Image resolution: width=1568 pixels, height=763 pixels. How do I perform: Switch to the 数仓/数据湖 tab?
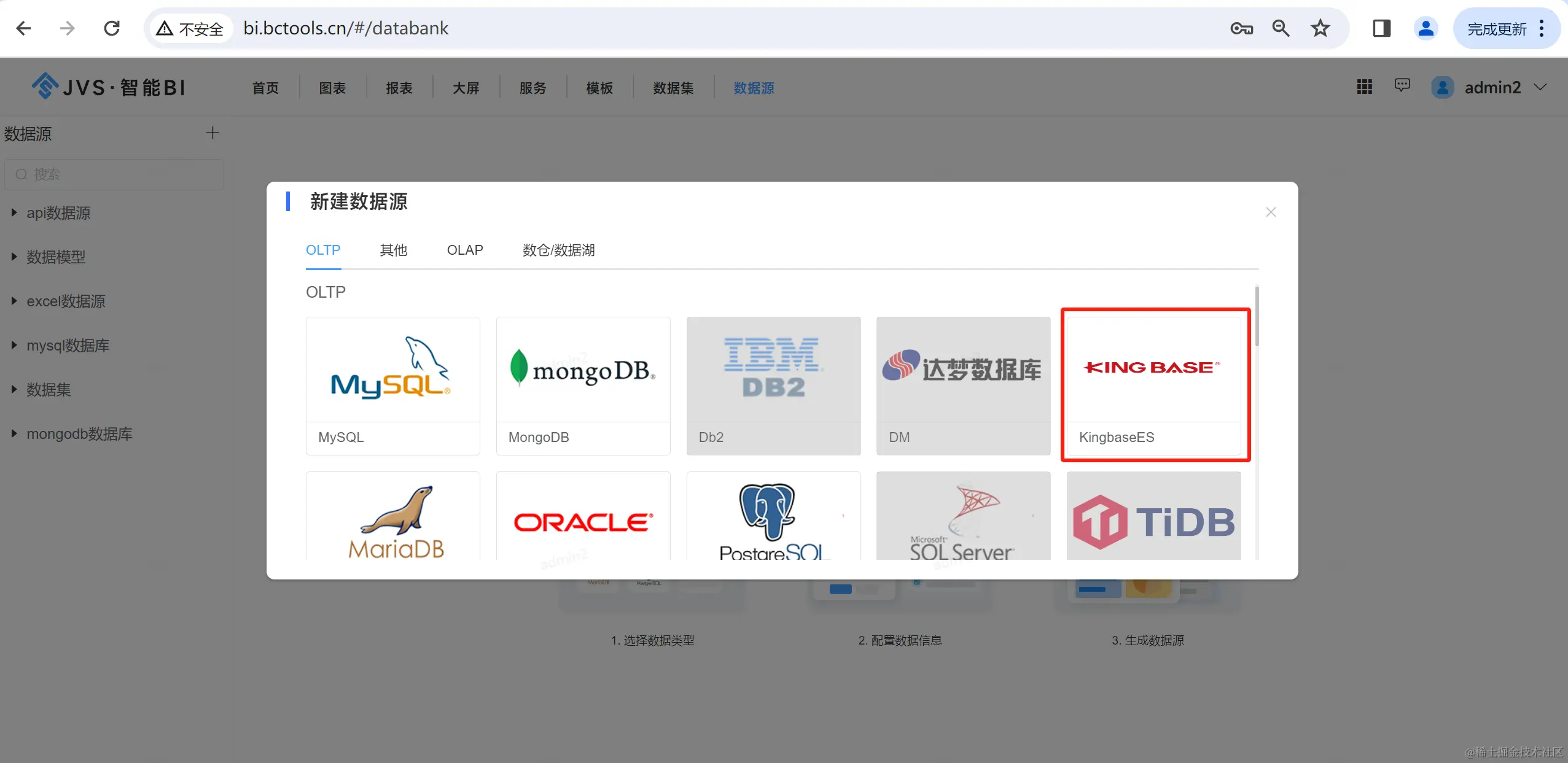(x=558, y=250)
